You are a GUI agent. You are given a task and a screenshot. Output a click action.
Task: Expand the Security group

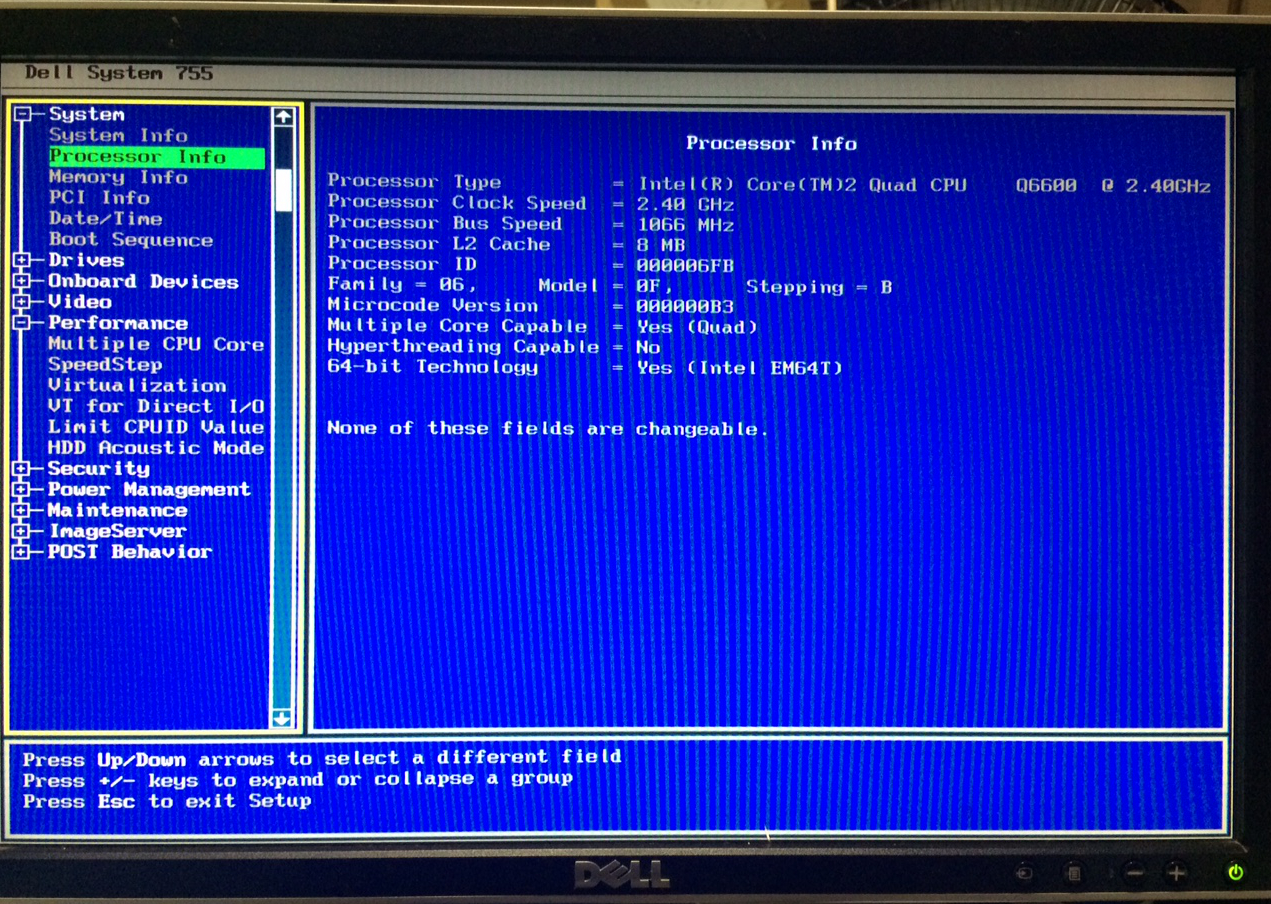pos(22,468)
